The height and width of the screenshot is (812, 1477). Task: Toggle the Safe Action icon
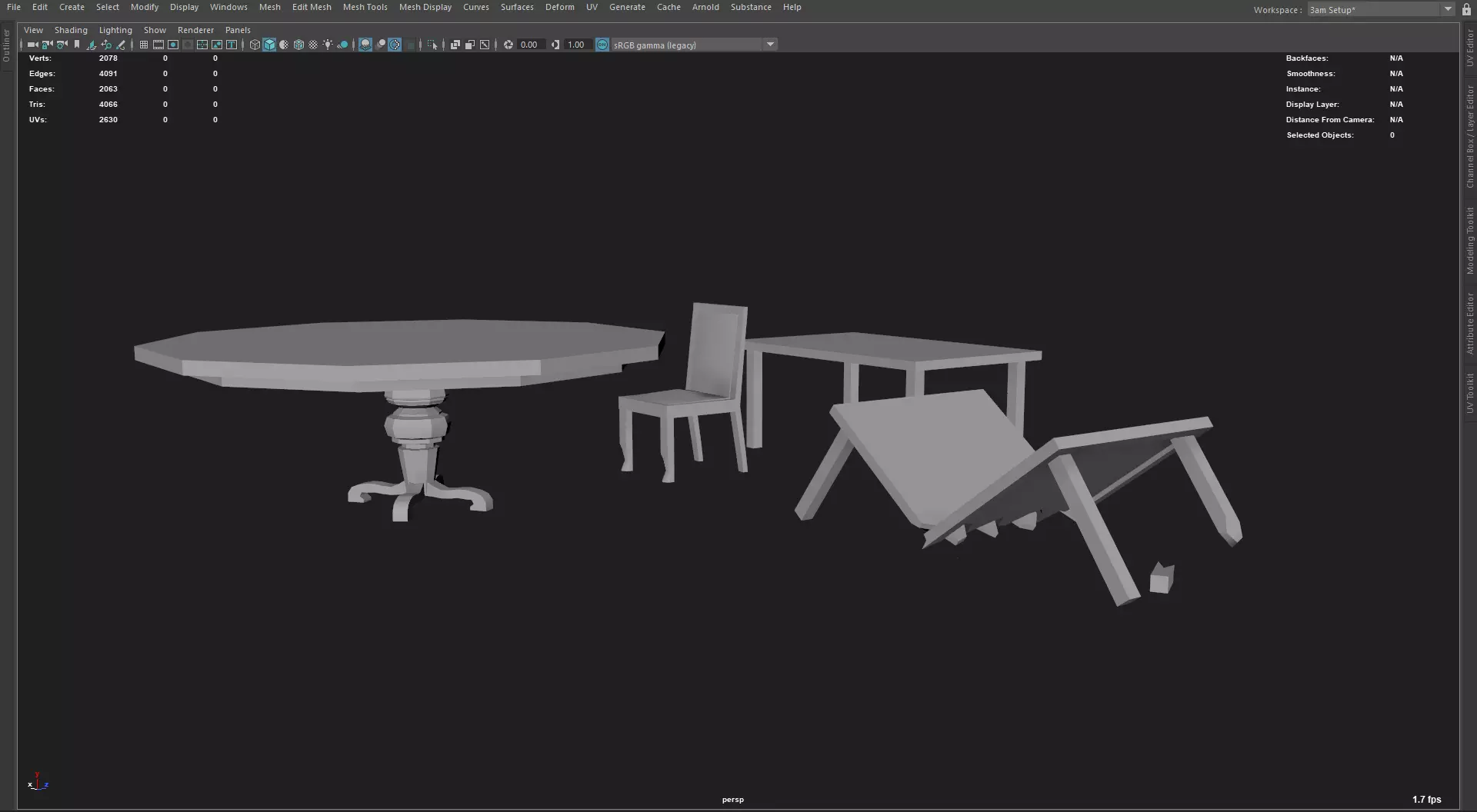(x=217, y=45)
